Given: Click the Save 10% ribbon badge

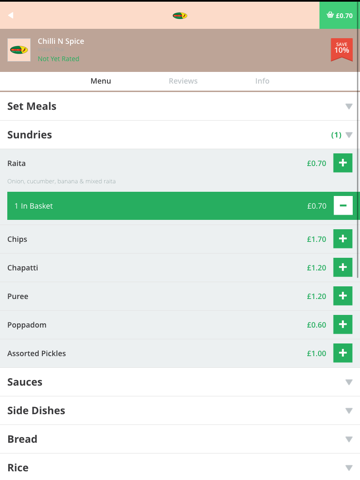Looking at the screenshot, I should [342, 50].
